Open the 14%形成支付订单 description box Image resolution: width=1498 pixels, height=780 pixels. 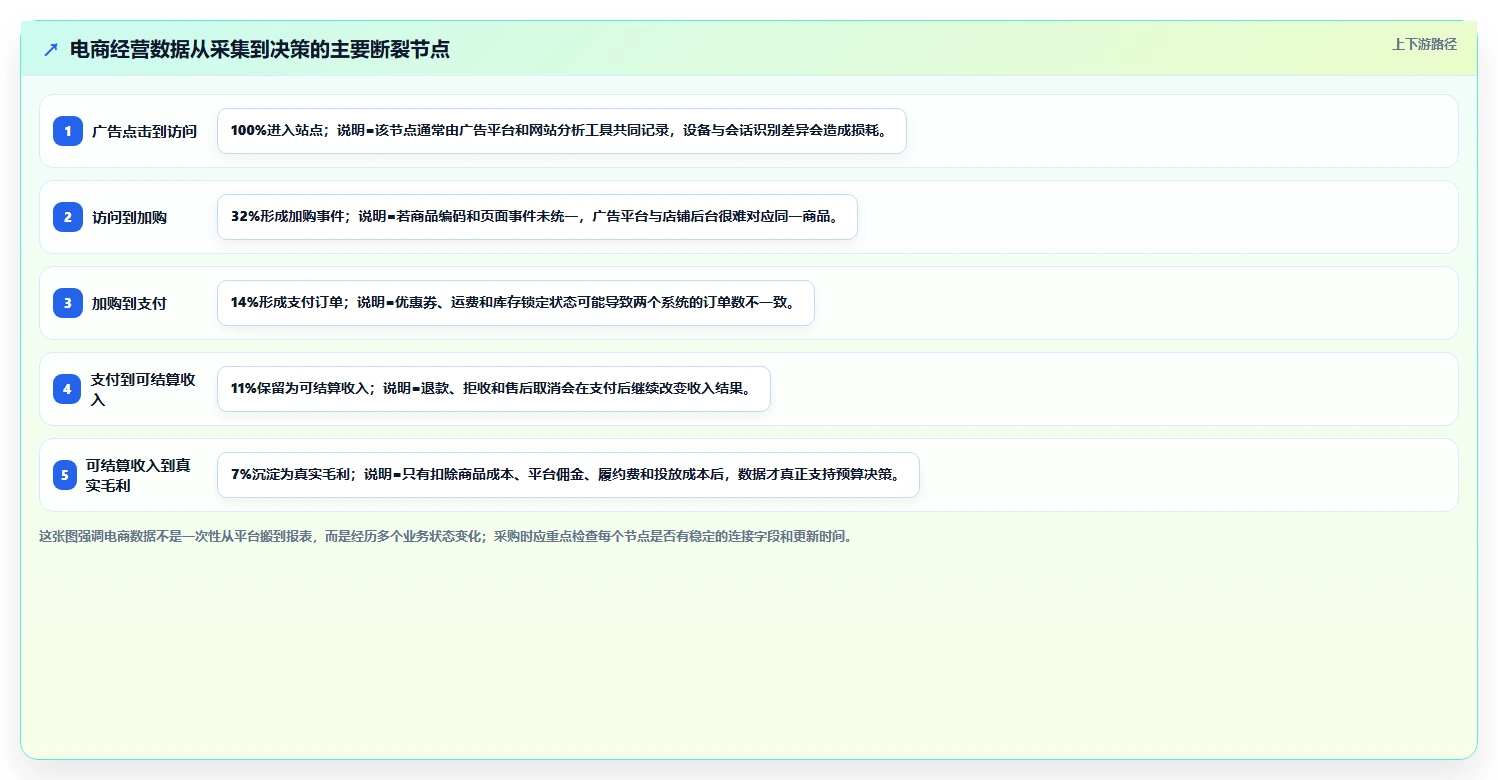516,303
